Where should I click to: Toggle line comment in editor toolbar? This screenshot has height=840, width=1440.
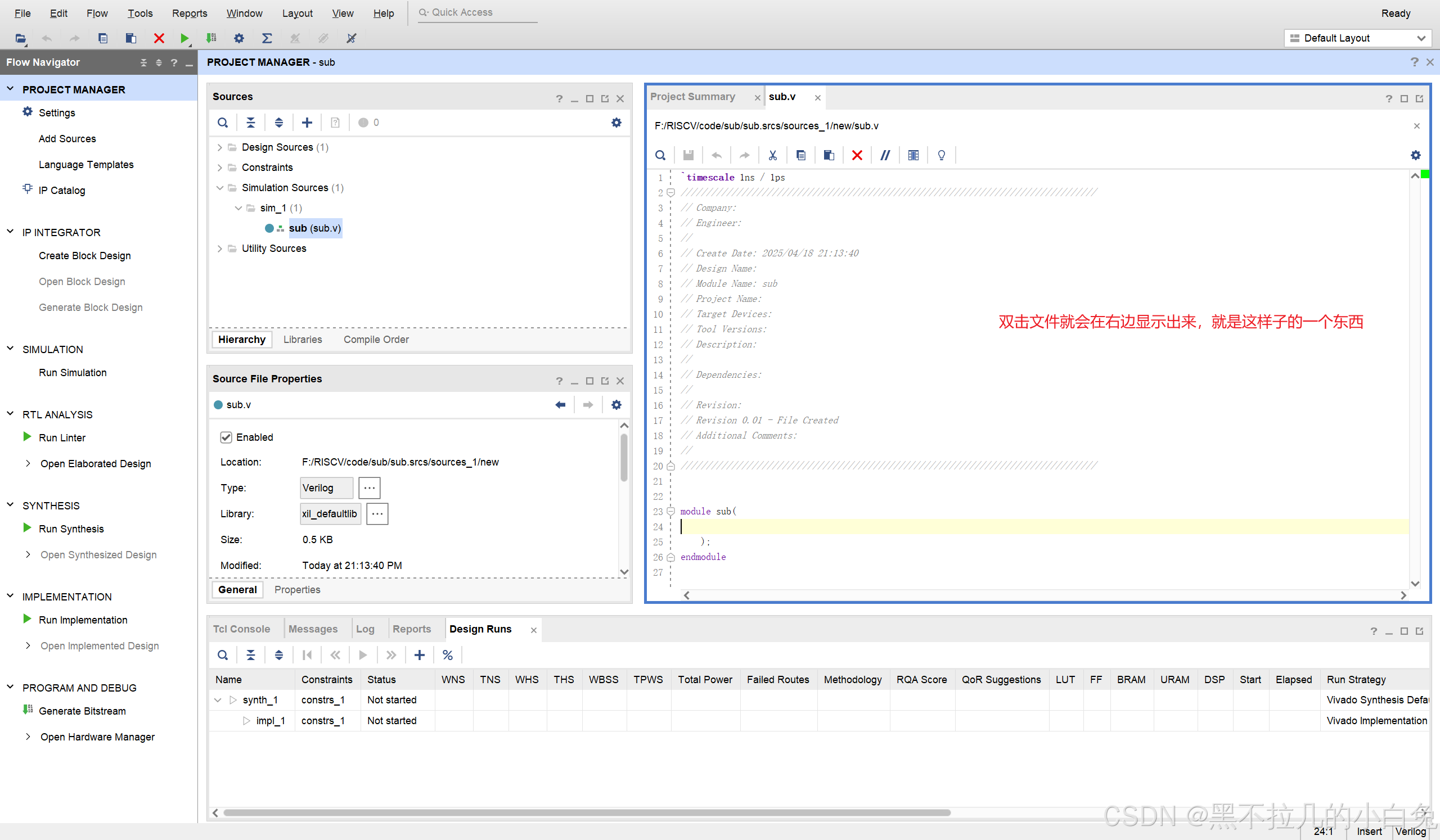tap(885, 155)
